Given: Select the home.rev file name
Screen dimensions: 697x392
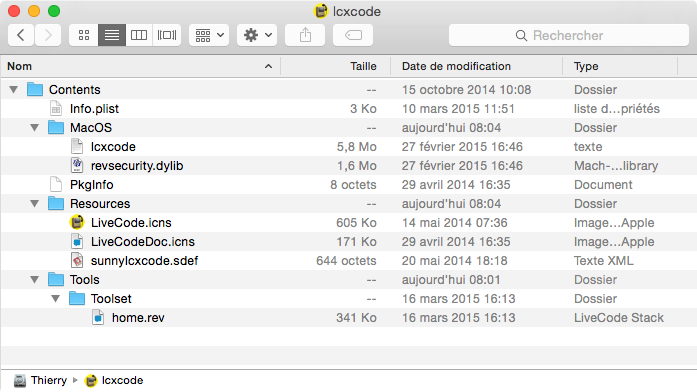Looking at the screenshot, I should coord(138,318).
